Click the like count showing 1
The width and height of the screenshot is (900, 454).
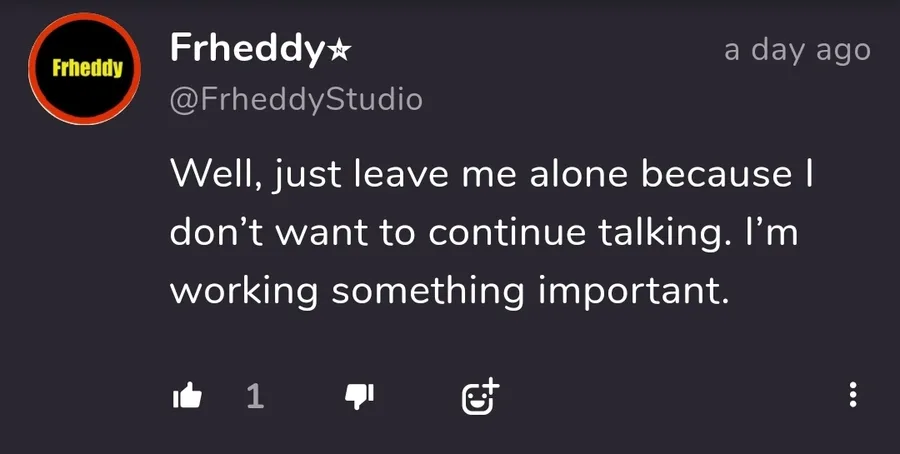pyautogui.click(x=255, y=397)
